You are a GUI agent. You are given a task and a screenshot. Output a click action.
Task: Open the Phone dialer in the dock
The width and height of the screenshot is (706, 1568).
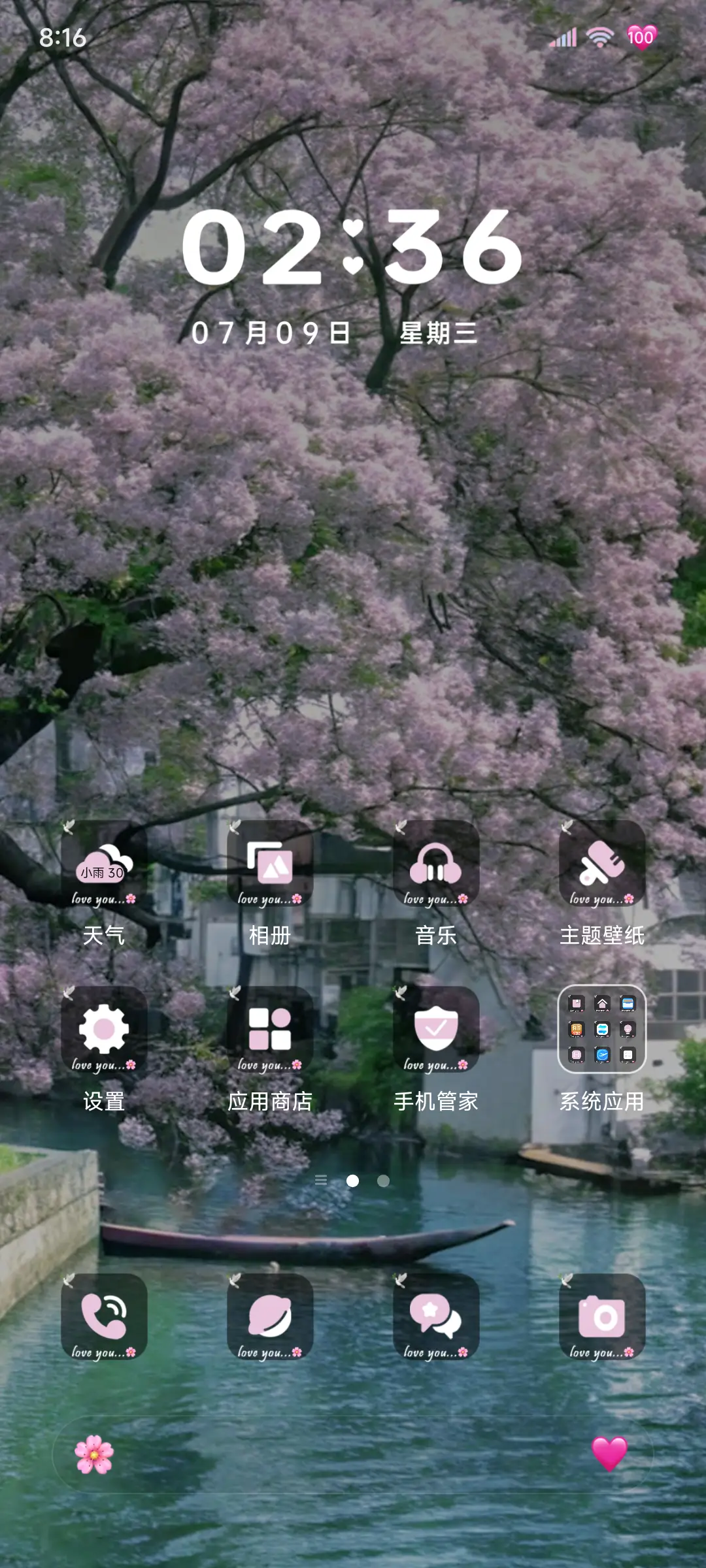tap(104, 1316)
